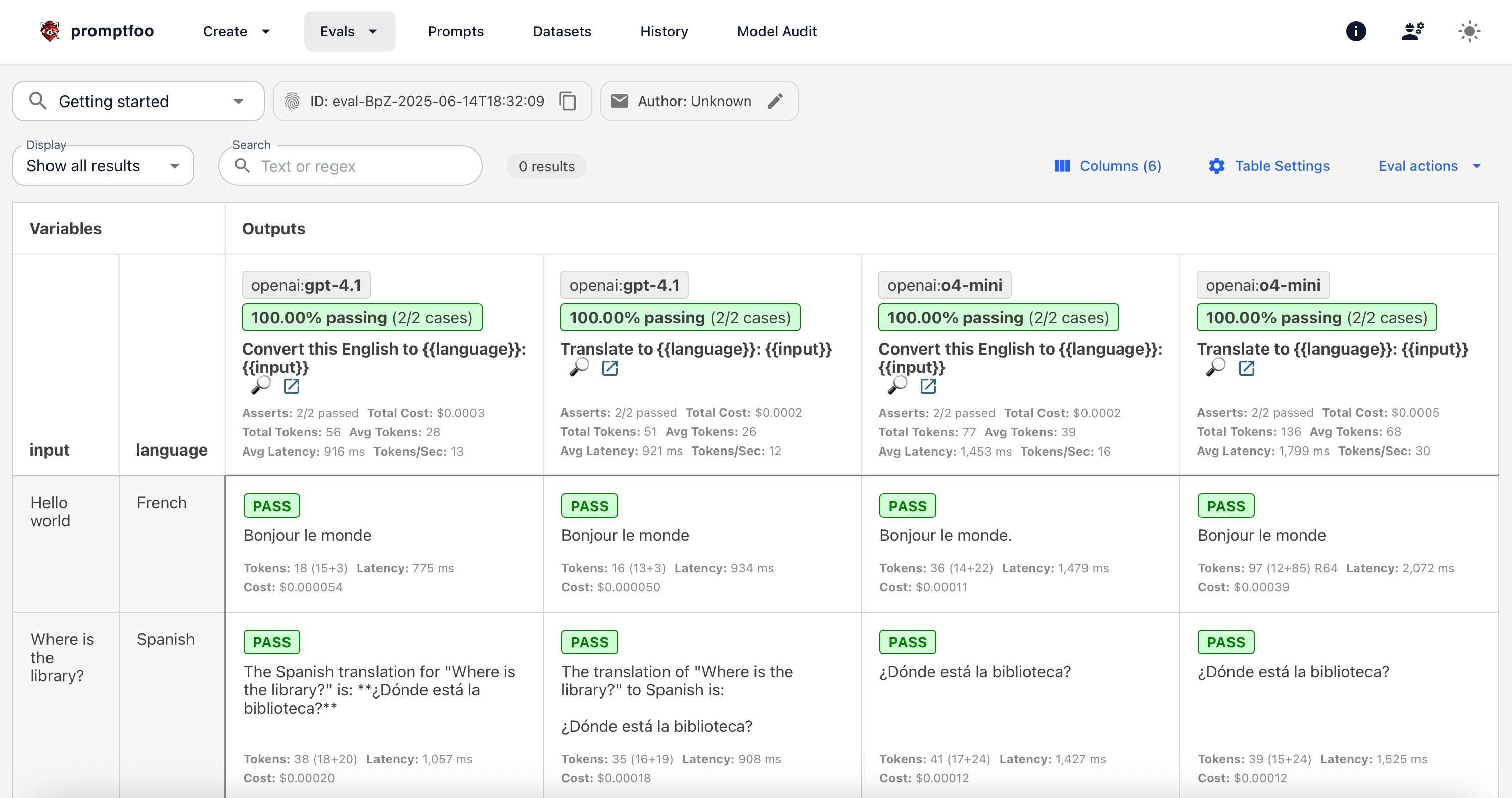Viewport: 1512px width, 798px height.
Task: Expand the Eval actions menu
Action: point(1429,166)
